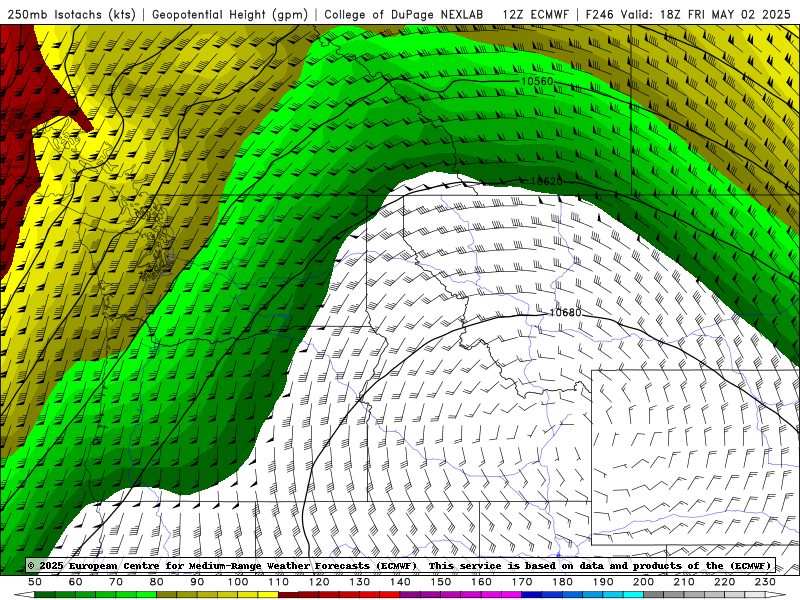Click the 220 value on the color scale

(x=724, y=582)
